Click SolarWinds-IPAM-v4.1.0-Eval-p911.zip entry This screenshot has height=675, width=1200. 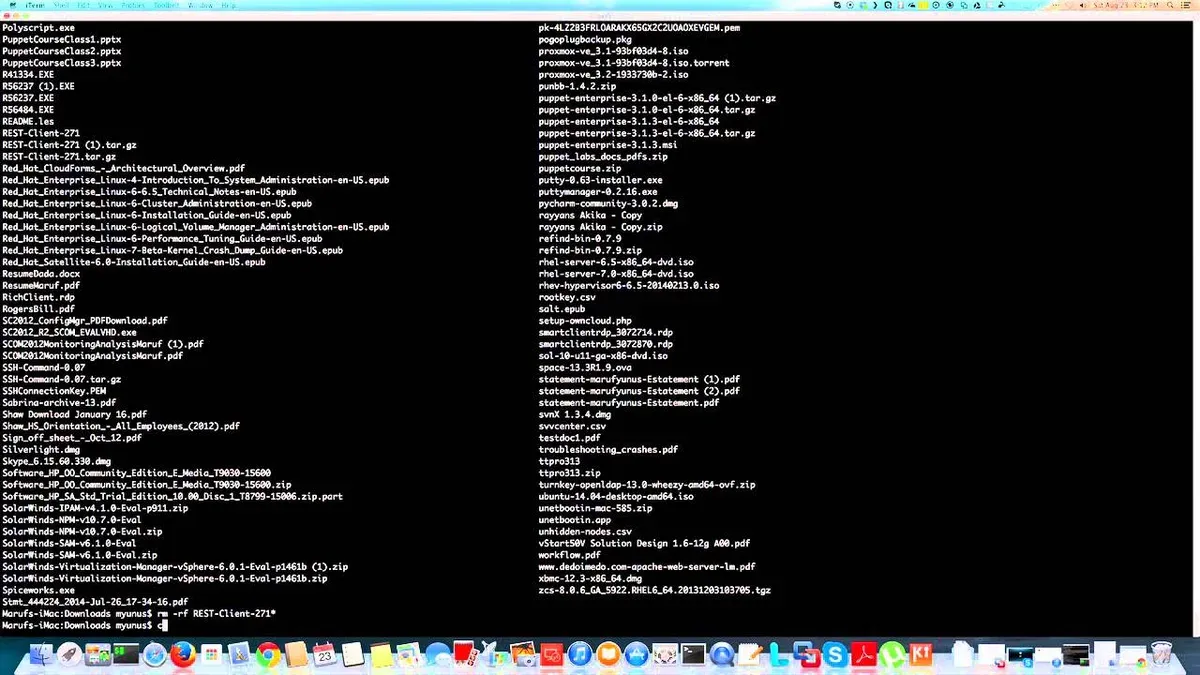[95, 509]
